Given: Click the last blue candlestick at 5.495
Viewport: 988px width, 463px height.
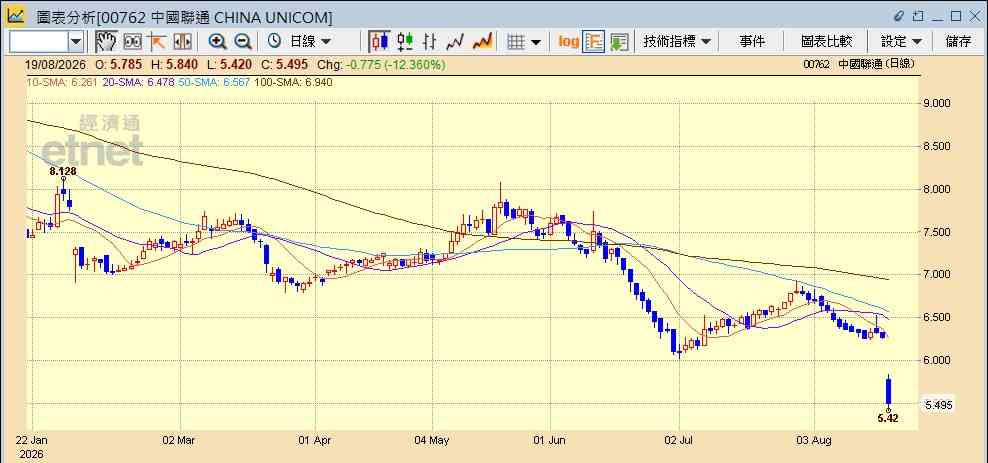Looking at the screenshot, I should tap(888, 391).
